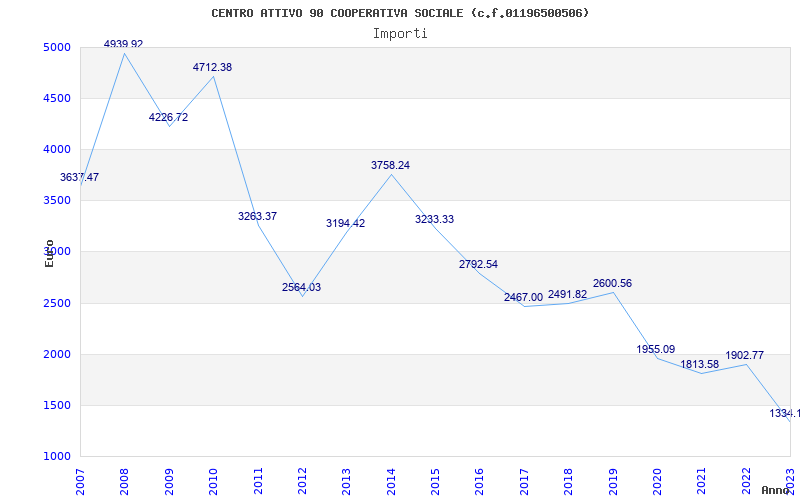Click the Euro y-axis title
The height and width of the screenshot is (500, 800).
click(49, 253)
